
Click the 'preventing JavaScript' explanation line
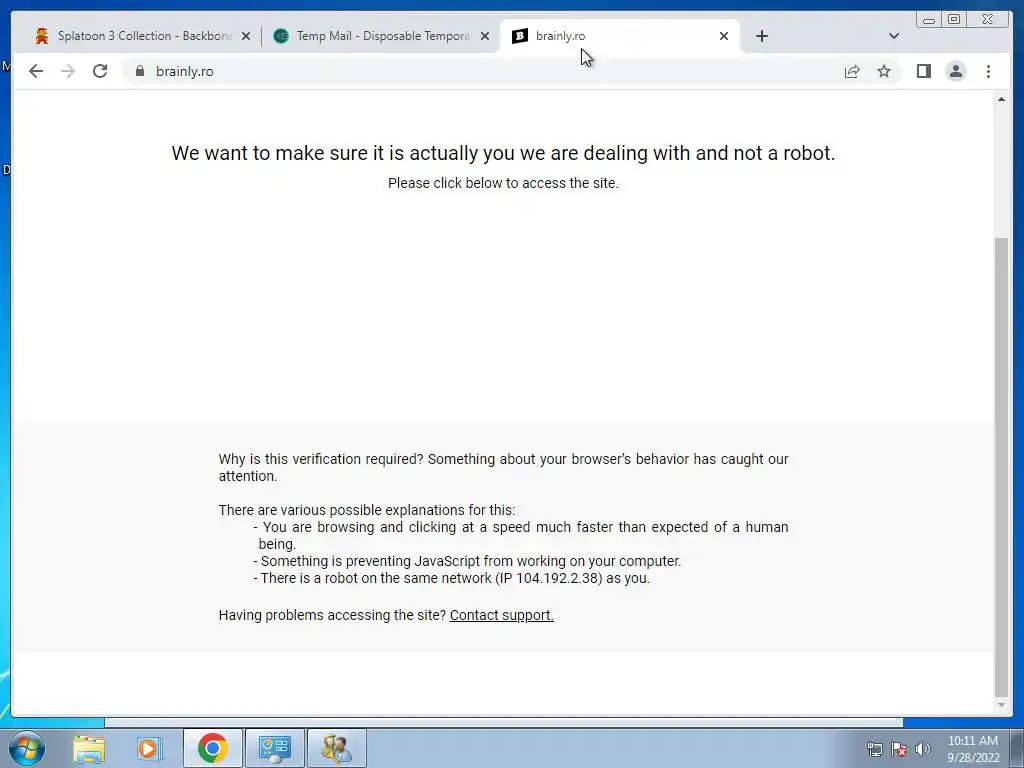click(467, 561)
